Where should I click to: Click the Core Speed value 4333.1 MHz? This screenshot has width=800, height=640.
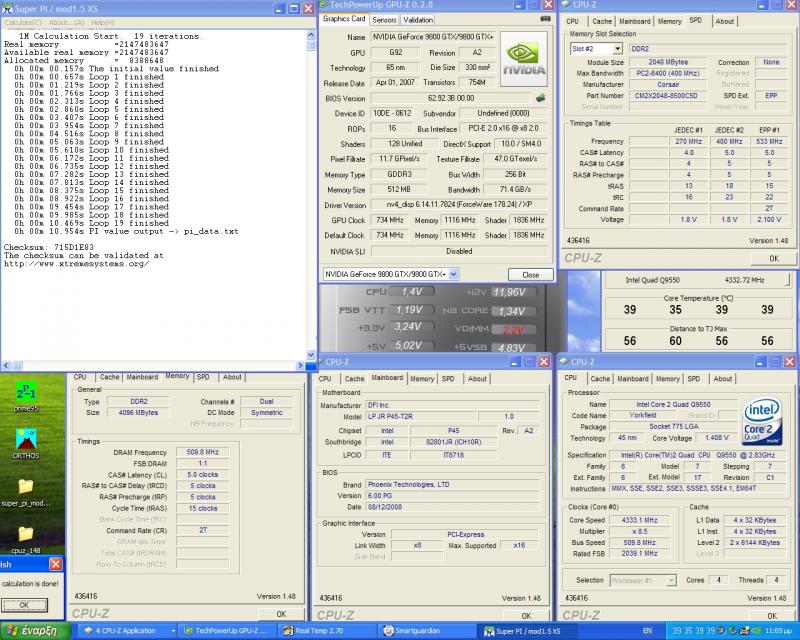[x=639, y=520]
